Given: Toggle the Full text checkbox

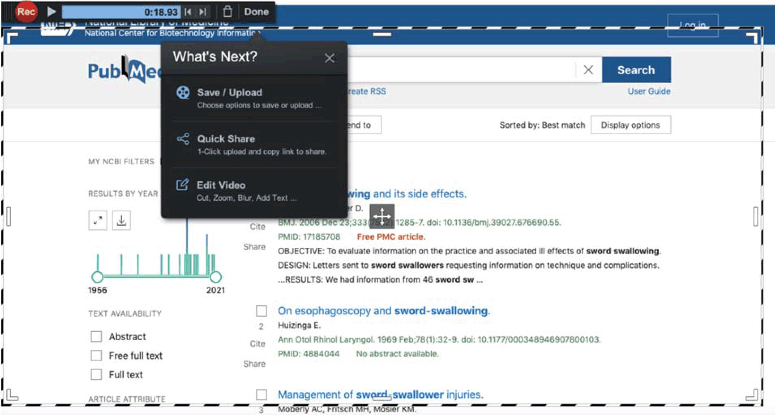Looking at the screenshot, I should [96, 374].
